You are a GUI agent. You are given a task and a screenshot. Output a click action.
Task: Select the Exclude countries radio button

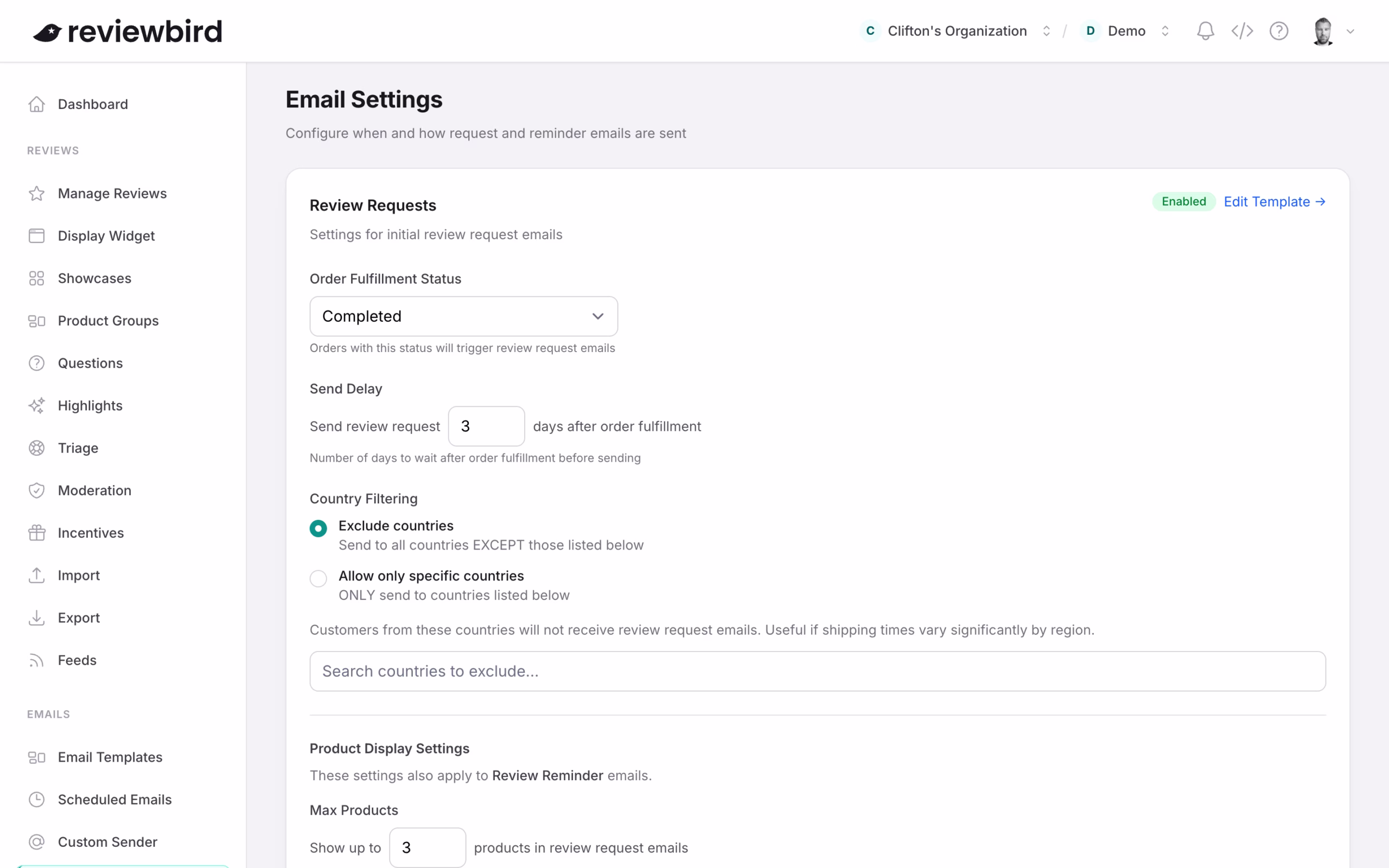(318, 528)
